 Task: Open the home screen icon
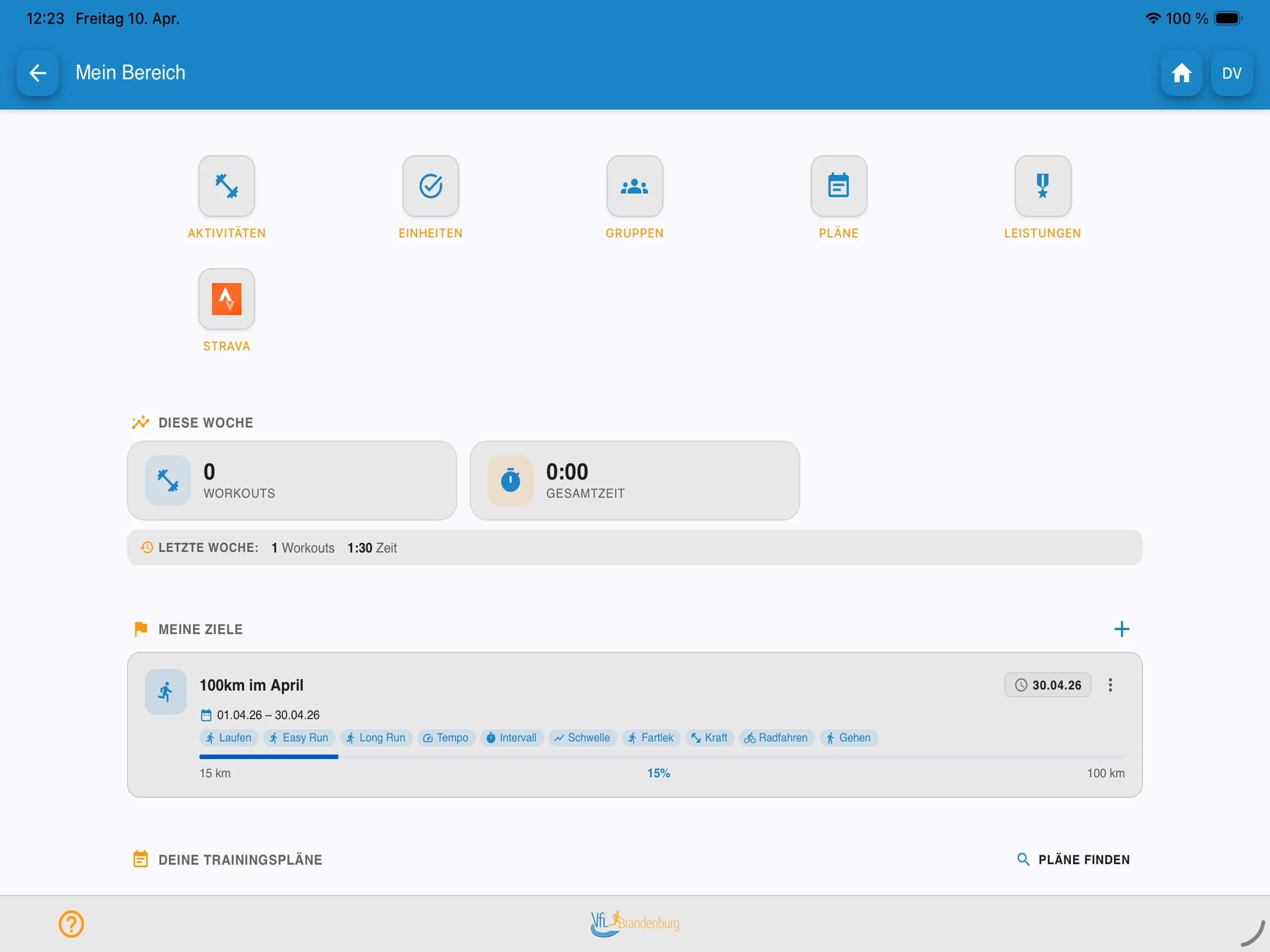(1181, 73)
